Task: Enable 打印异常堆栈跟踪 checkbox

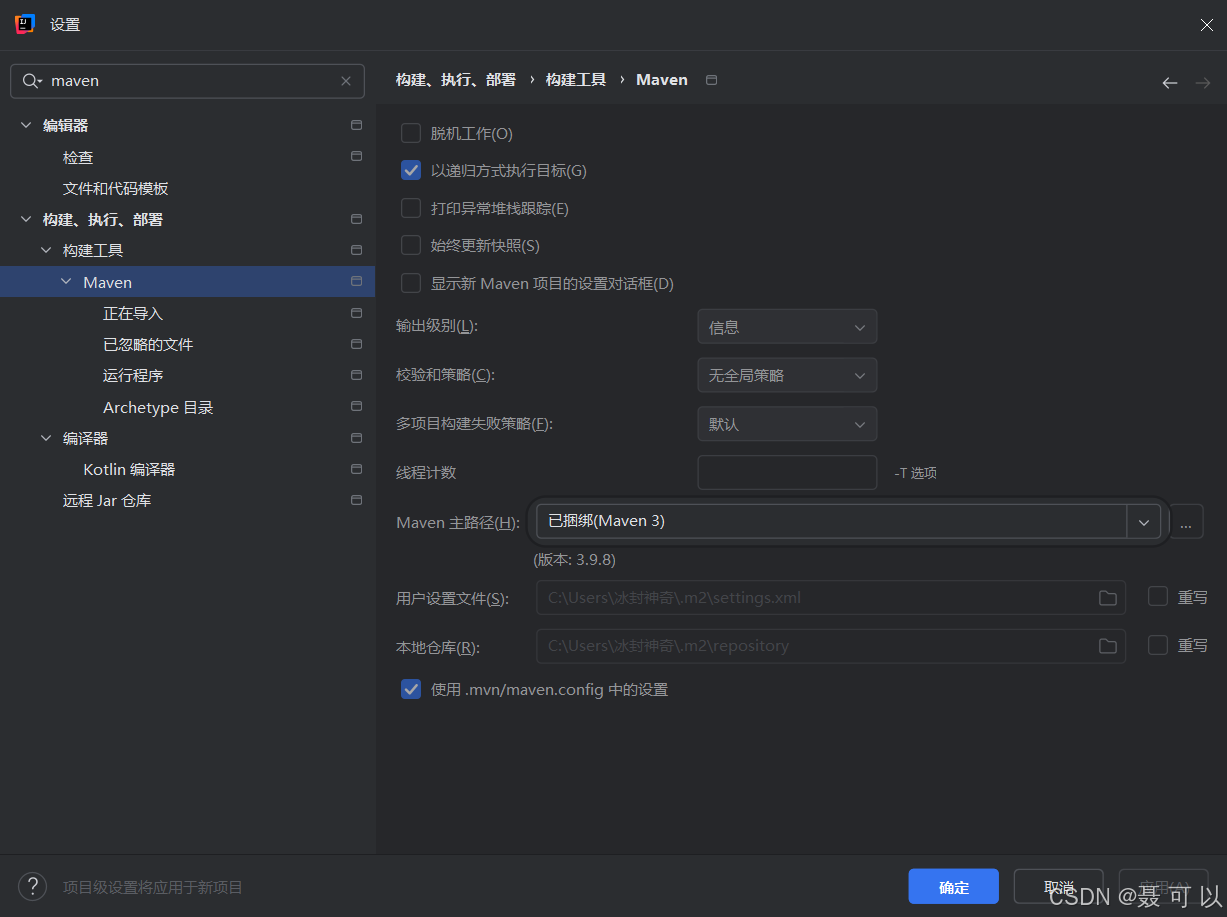Action: pos(411,208)
